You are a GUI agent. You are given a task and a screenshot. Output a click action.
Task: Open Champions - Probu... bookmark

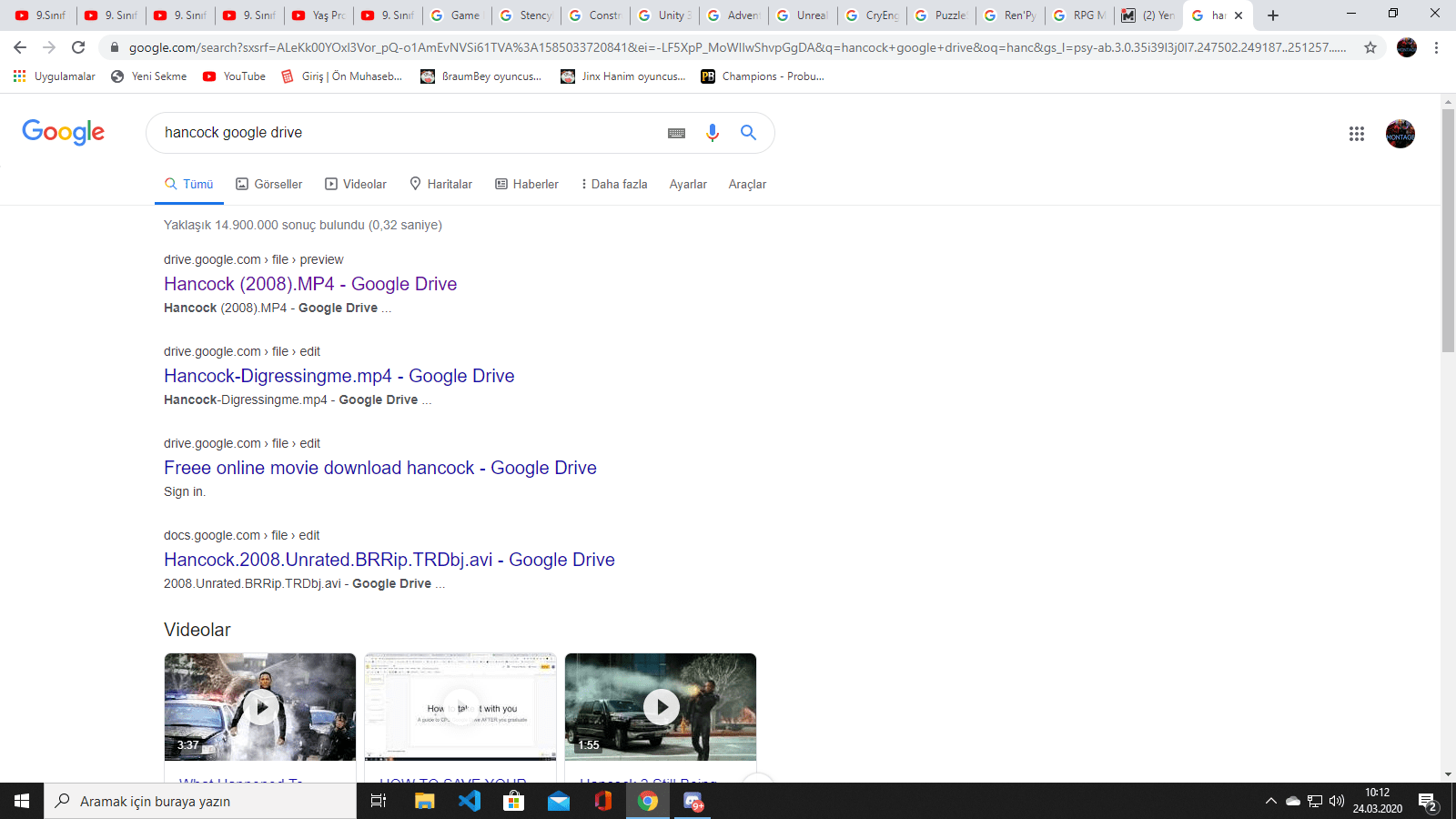(x=763, y=76)
